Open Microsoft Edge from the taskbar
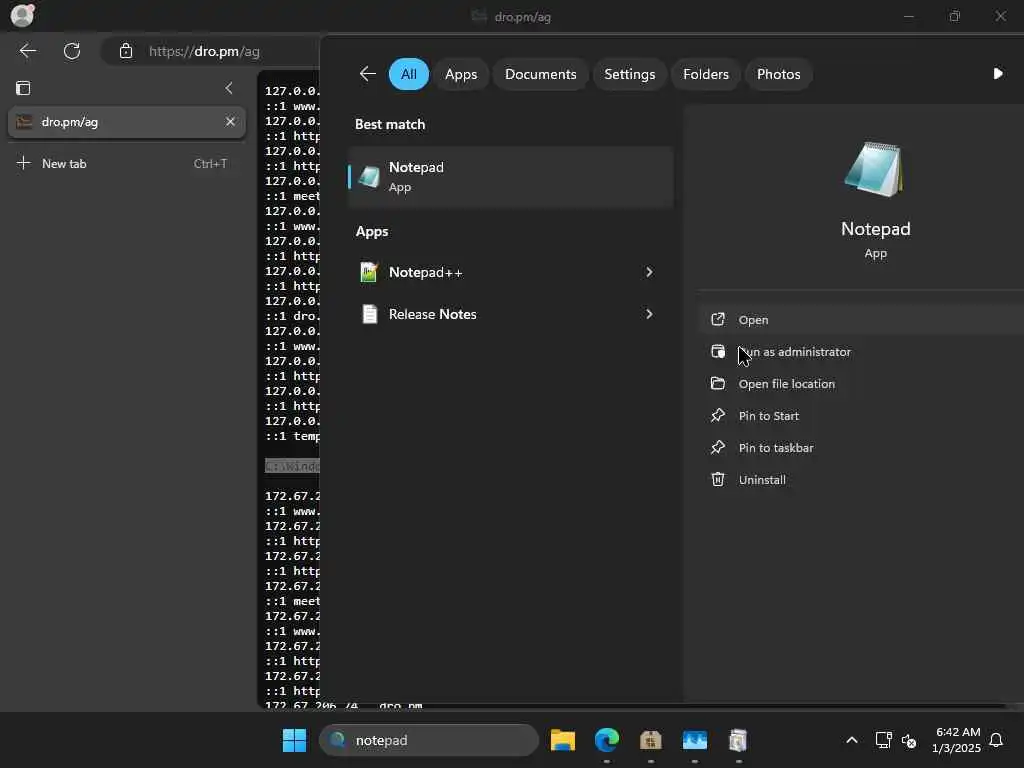Screen dimensions: 1024x768 [607, 741]
